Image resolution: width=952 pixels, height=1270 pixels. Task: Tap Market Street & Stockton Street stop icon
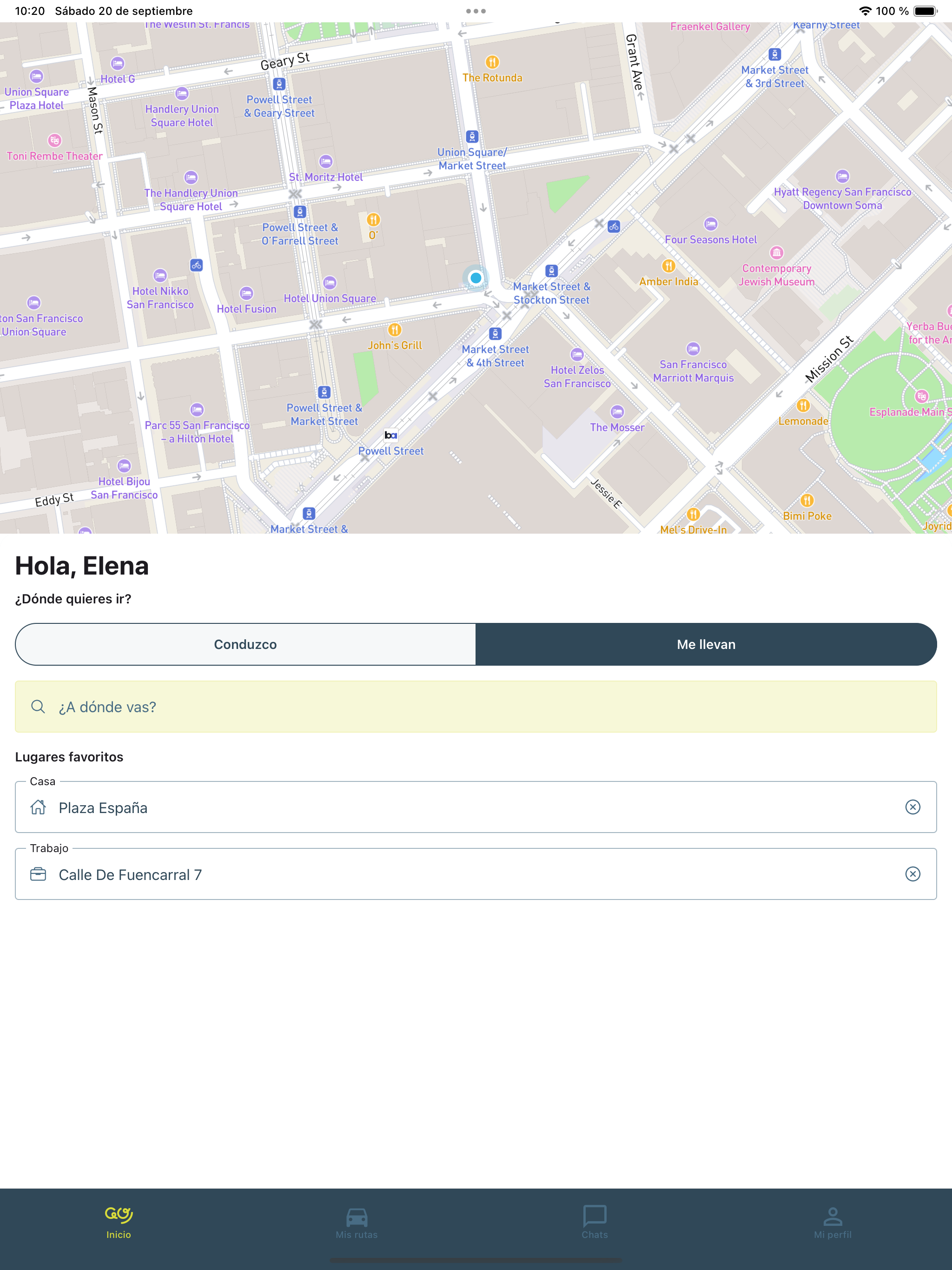tap(551, 271)
